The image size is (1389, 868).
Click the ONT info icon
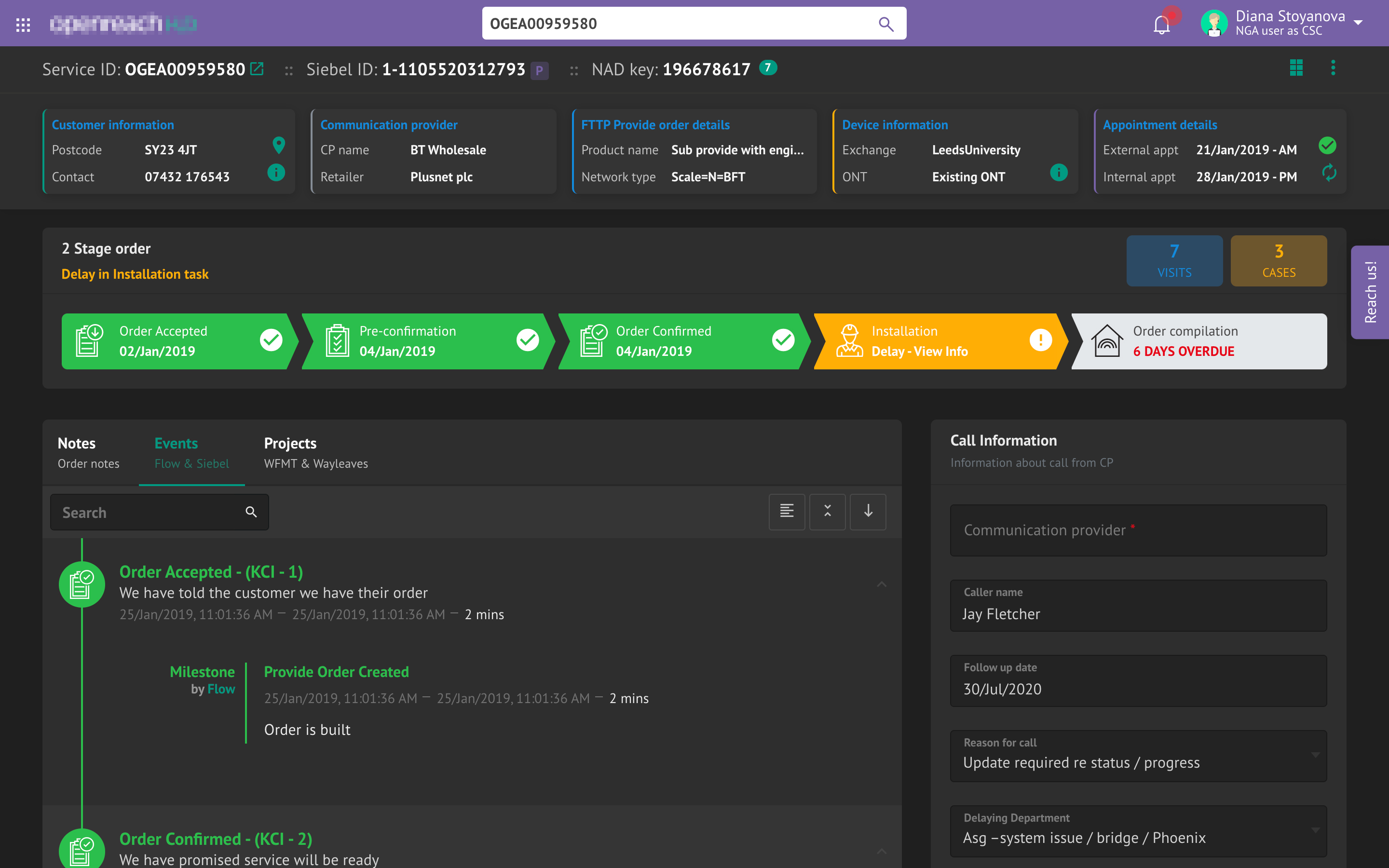[x=1059, y=172]
